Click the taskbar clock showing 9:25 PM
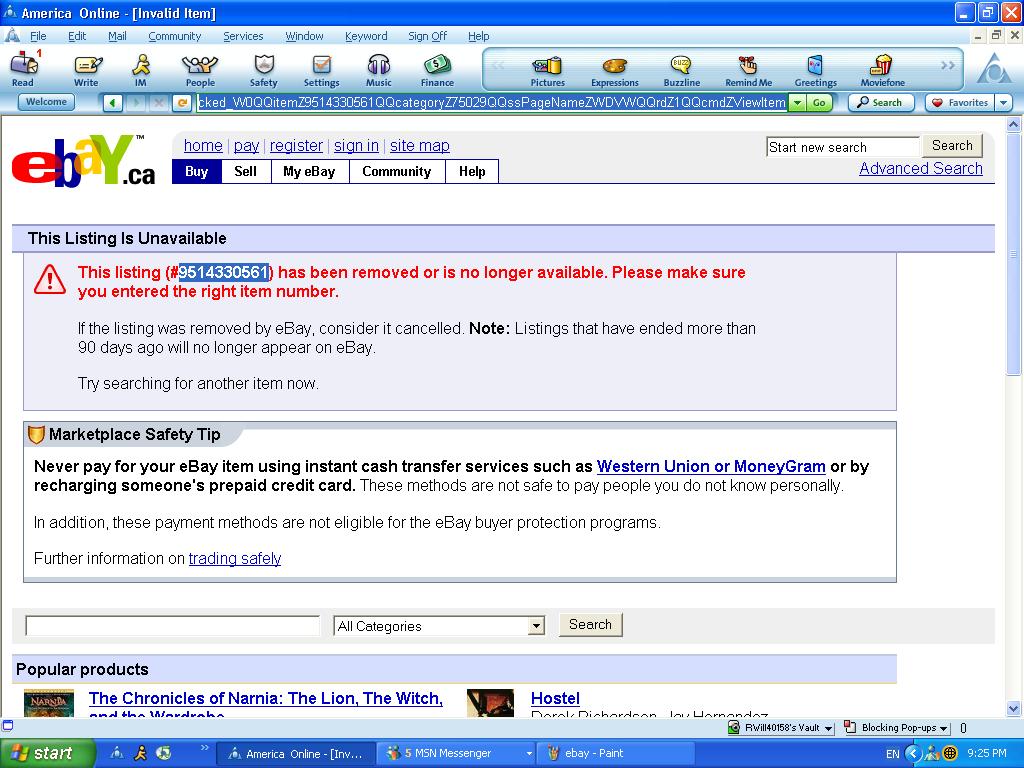 [x=987, y=754]
